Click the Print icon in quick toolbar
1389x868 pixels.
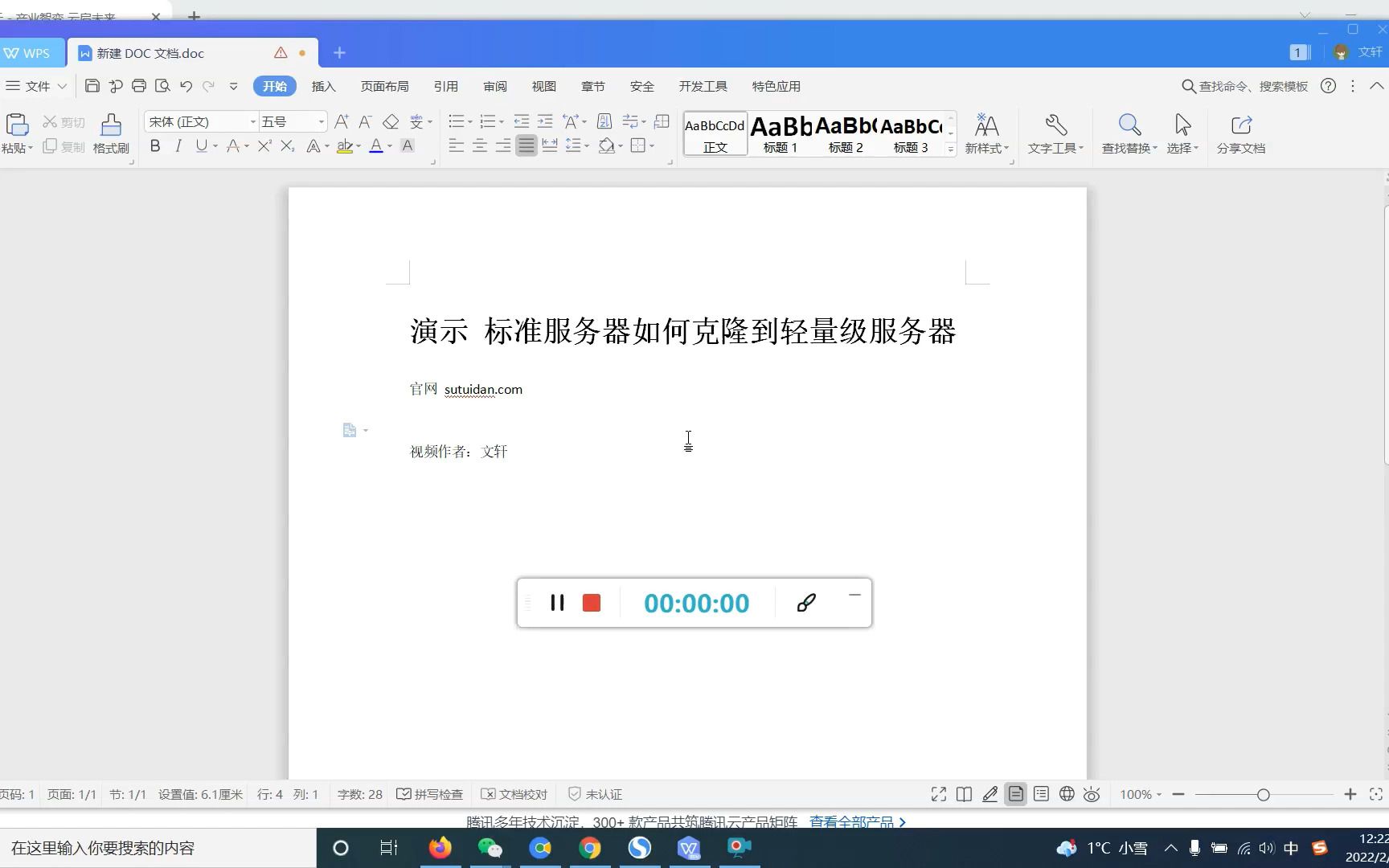(x=139, y=86)
